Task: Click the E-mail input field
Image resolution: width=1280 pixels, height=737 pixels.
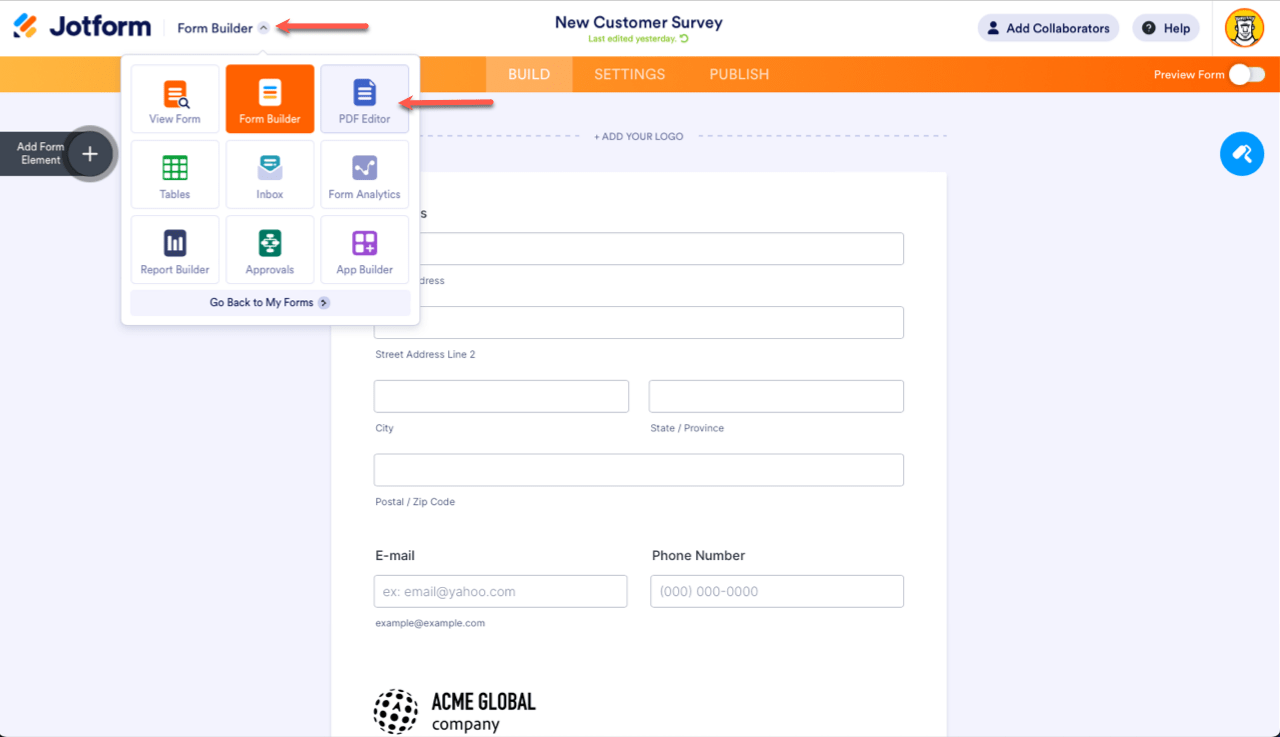Action: point(500,591)
